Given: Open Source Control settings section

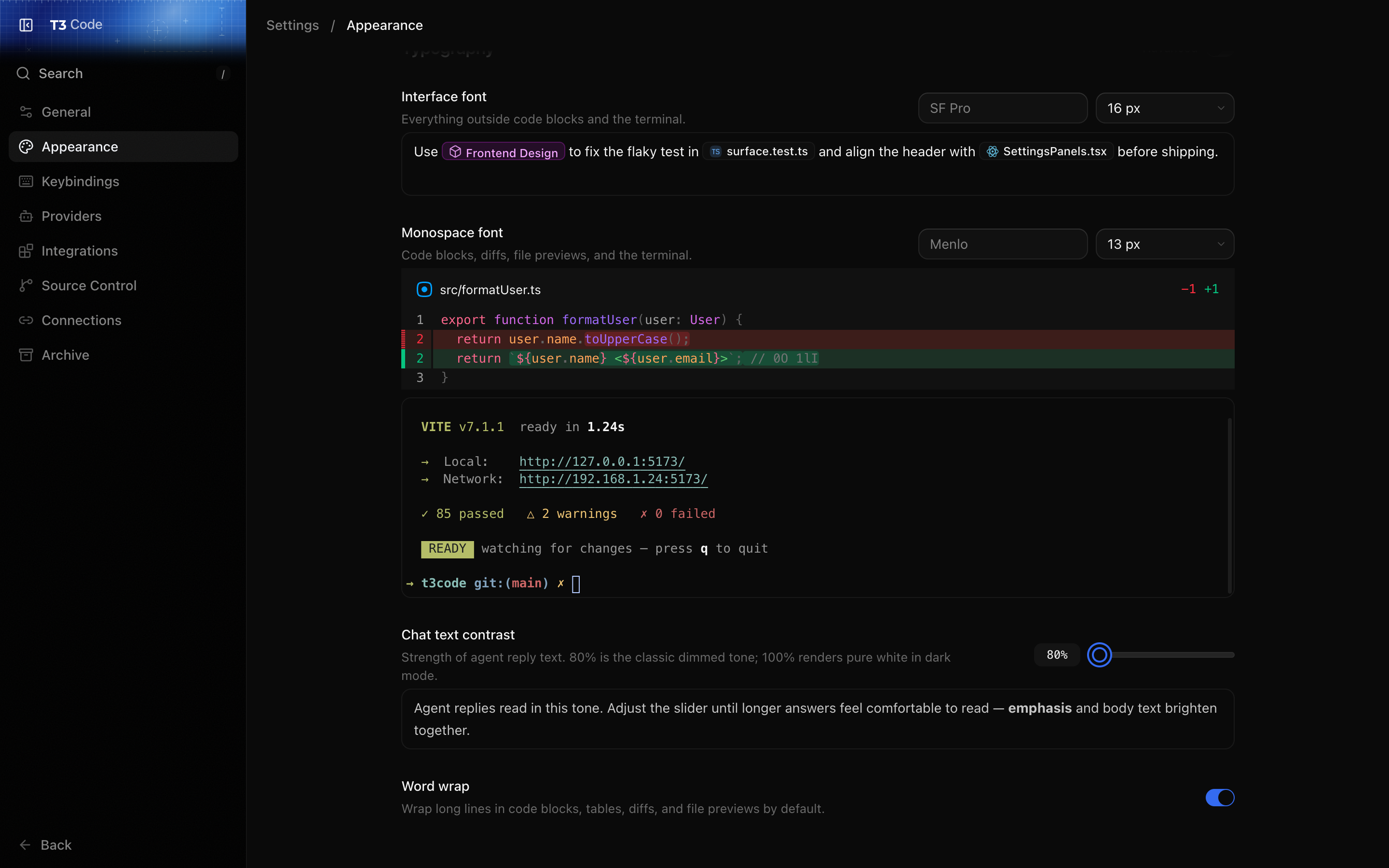Looking at the screenshot, I should (123, 286).
